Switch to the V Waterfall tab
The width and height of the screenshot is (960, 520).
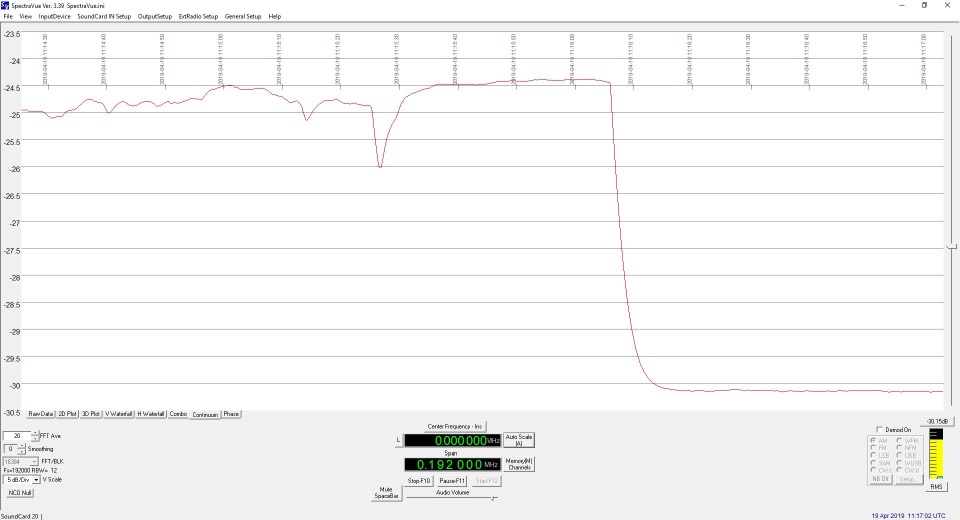pyautogui.click(x=118, y=414)
